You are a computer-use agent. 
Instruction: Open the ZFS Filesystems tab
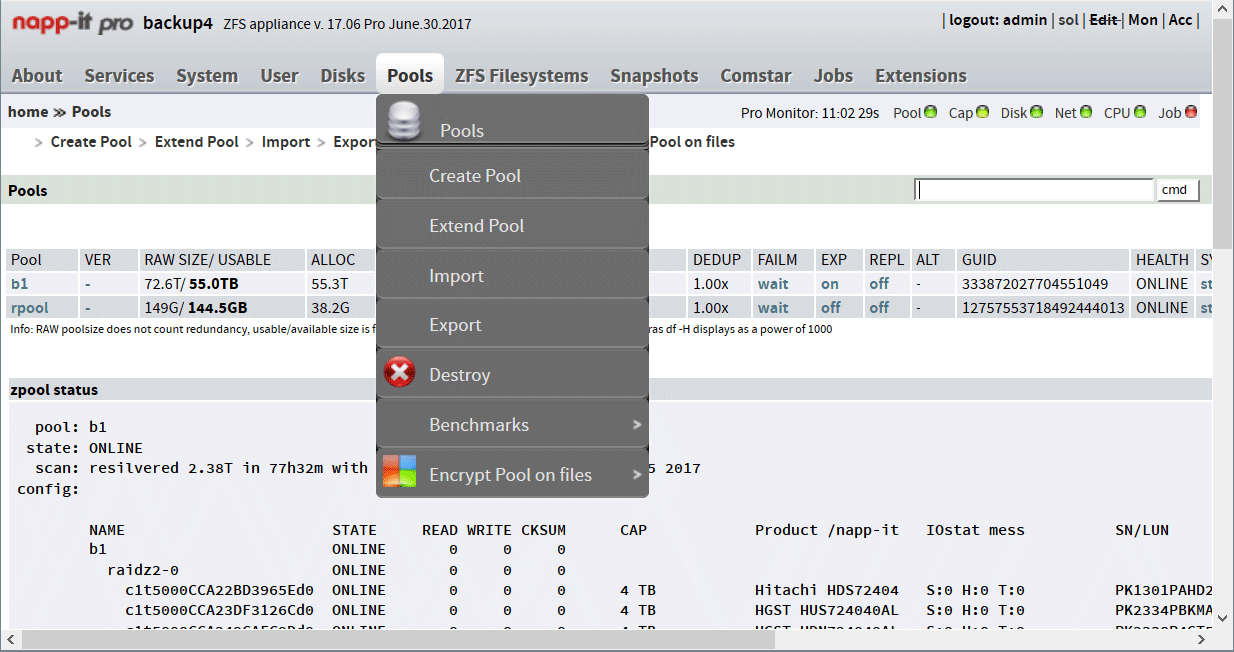[x=522, y=76]
